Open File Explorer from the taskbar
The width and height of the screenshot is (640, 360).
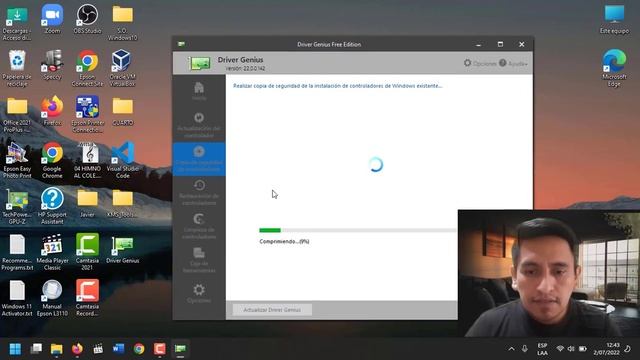coord(56,349)
